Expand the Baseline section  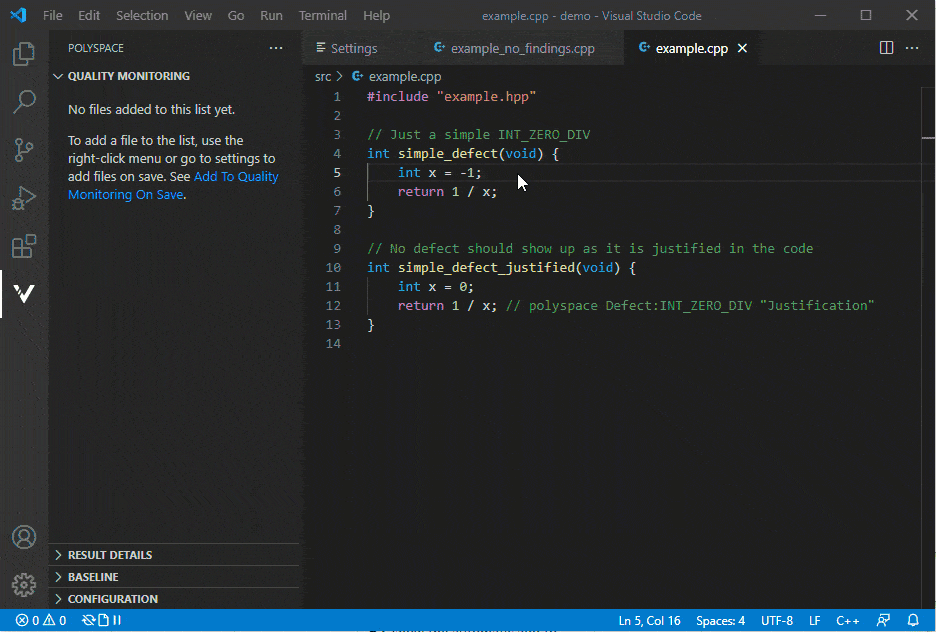(x=93, y=577)
